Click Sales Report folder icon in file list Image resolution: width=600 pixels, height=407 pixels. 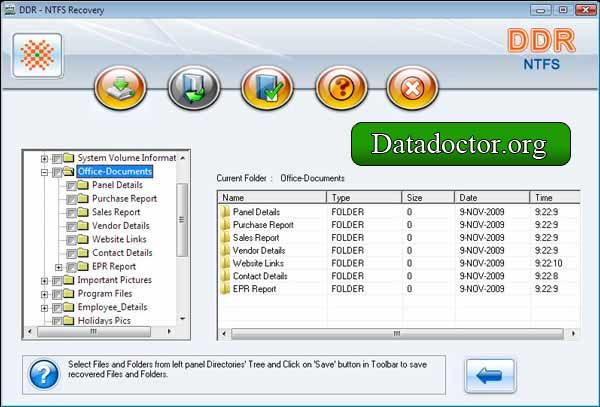click(x=225, y=238)
